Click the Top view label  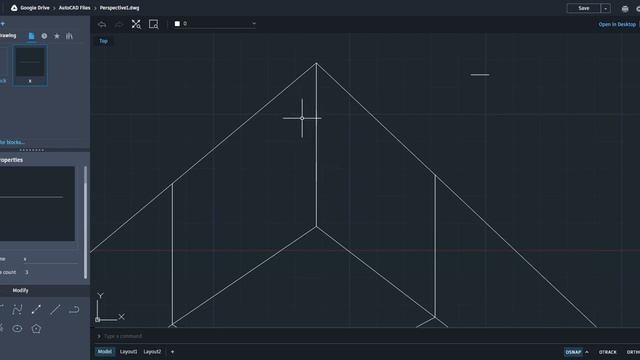pos(103,41)
